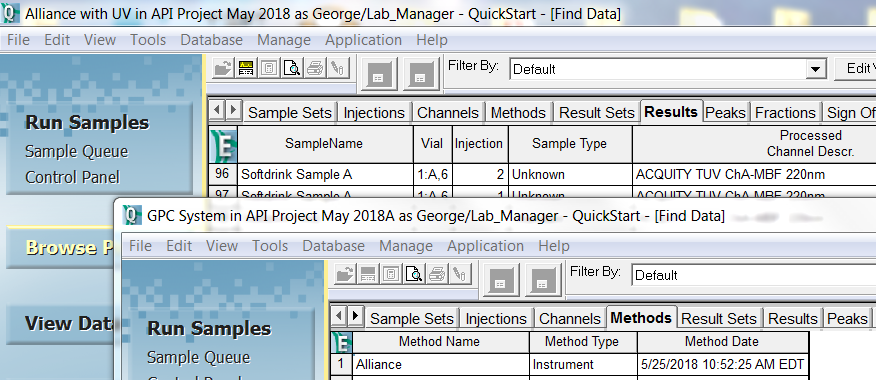The width and height of the screenshot is (876, 380).
Task: Switch to Peaks tab in Alliance window
Action: click(725, 113)
